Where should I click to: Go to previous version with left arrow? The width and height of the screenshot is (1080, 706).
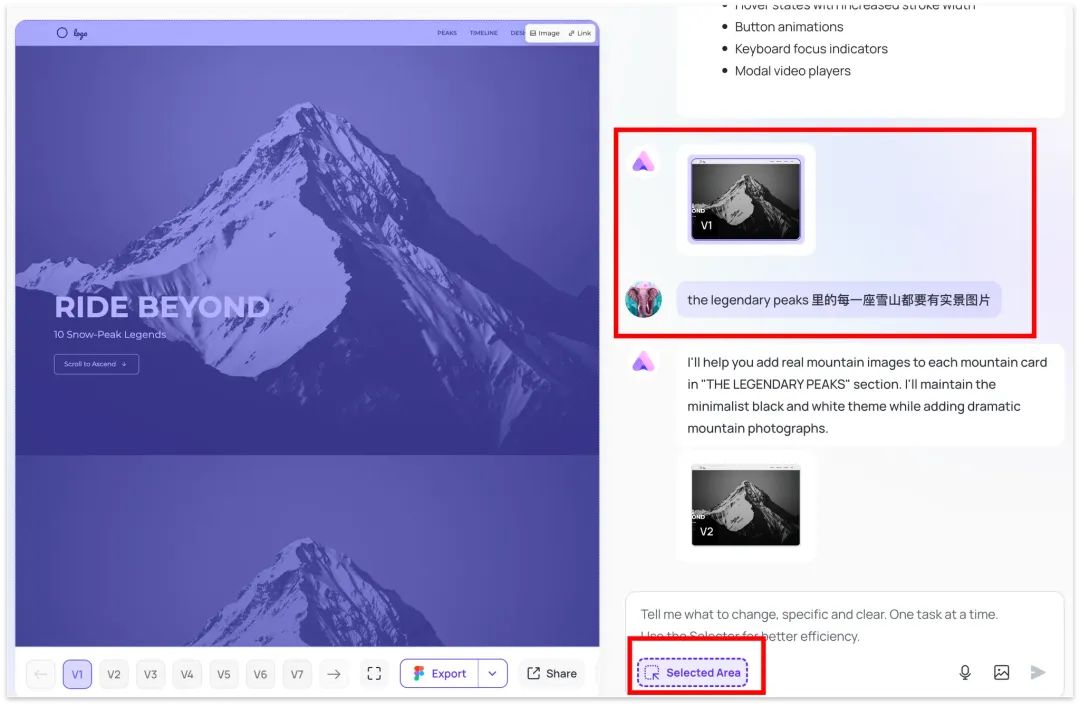point(41,674)
